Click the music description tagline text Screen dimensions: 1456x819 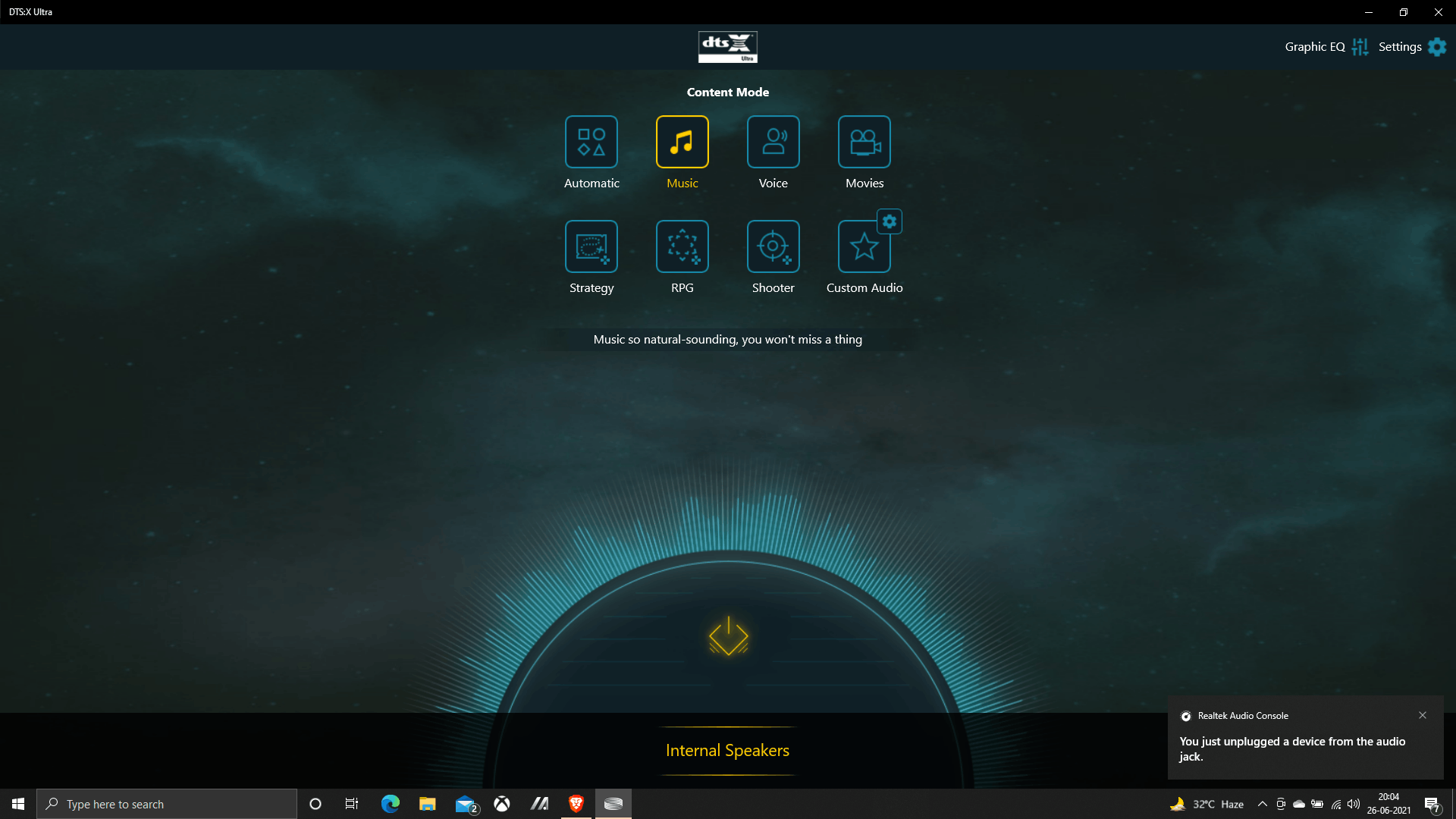pos(728,340)
